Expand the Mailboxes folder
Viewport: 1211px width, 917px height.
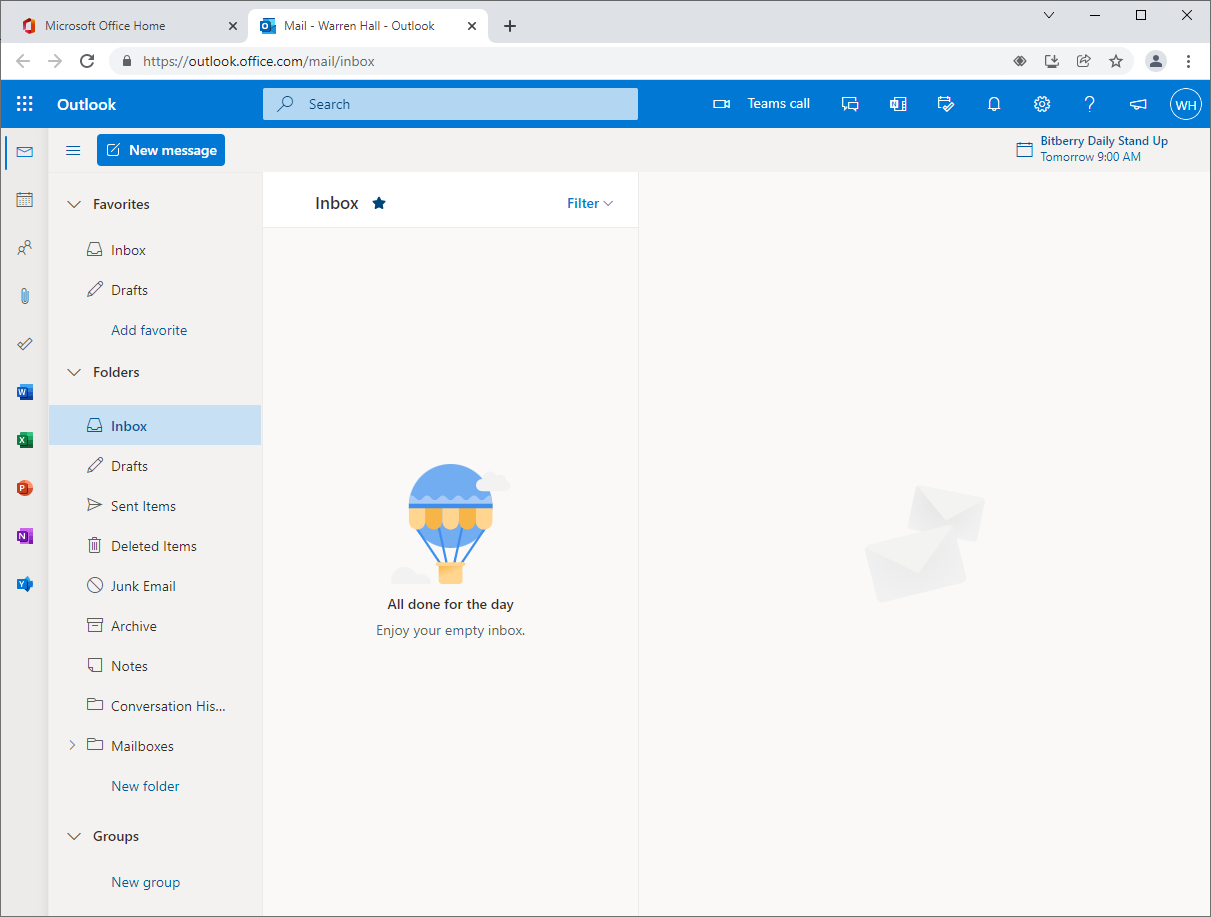72,745
